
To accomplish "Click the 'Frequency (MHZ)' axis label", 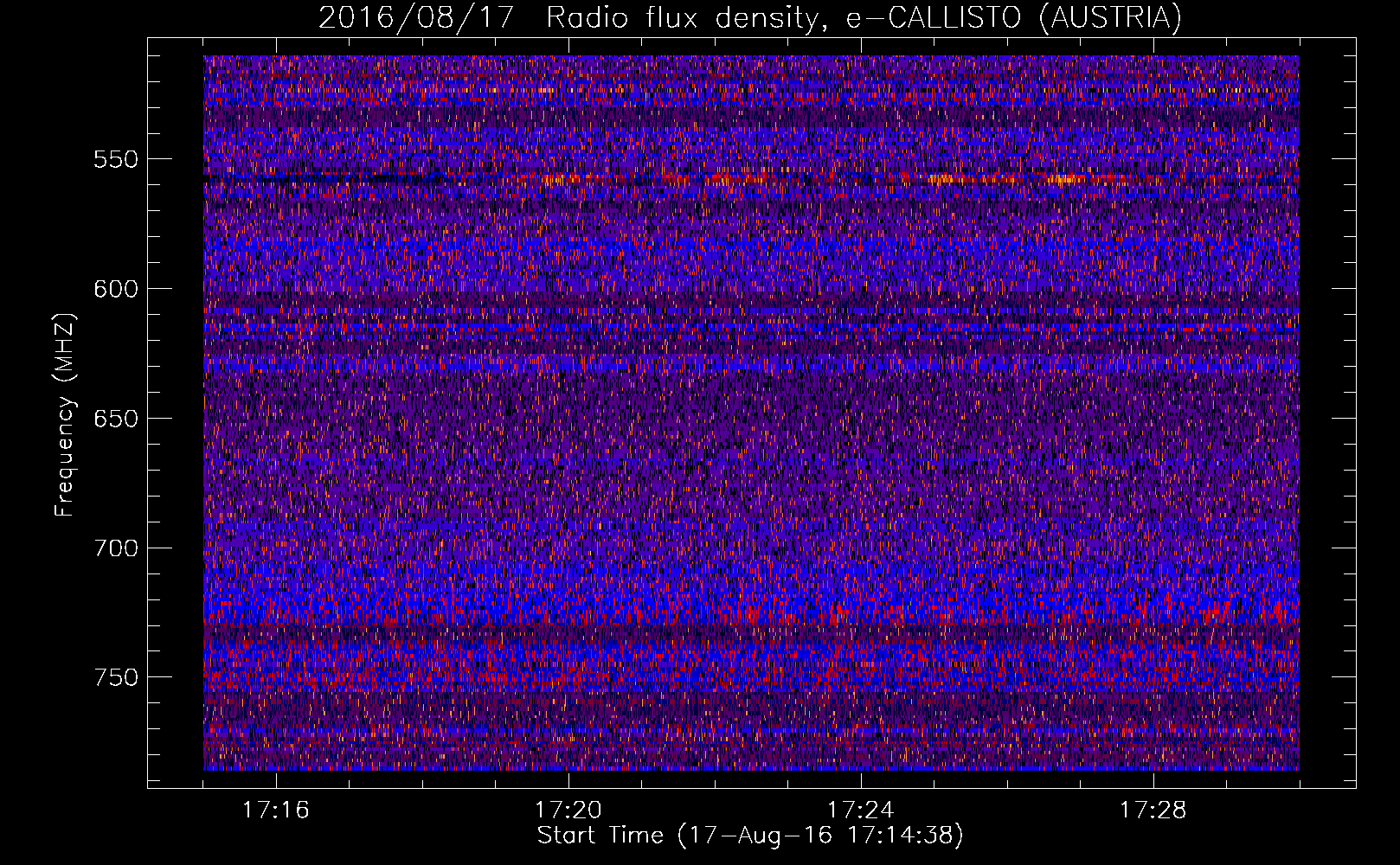I will point(65,414).
